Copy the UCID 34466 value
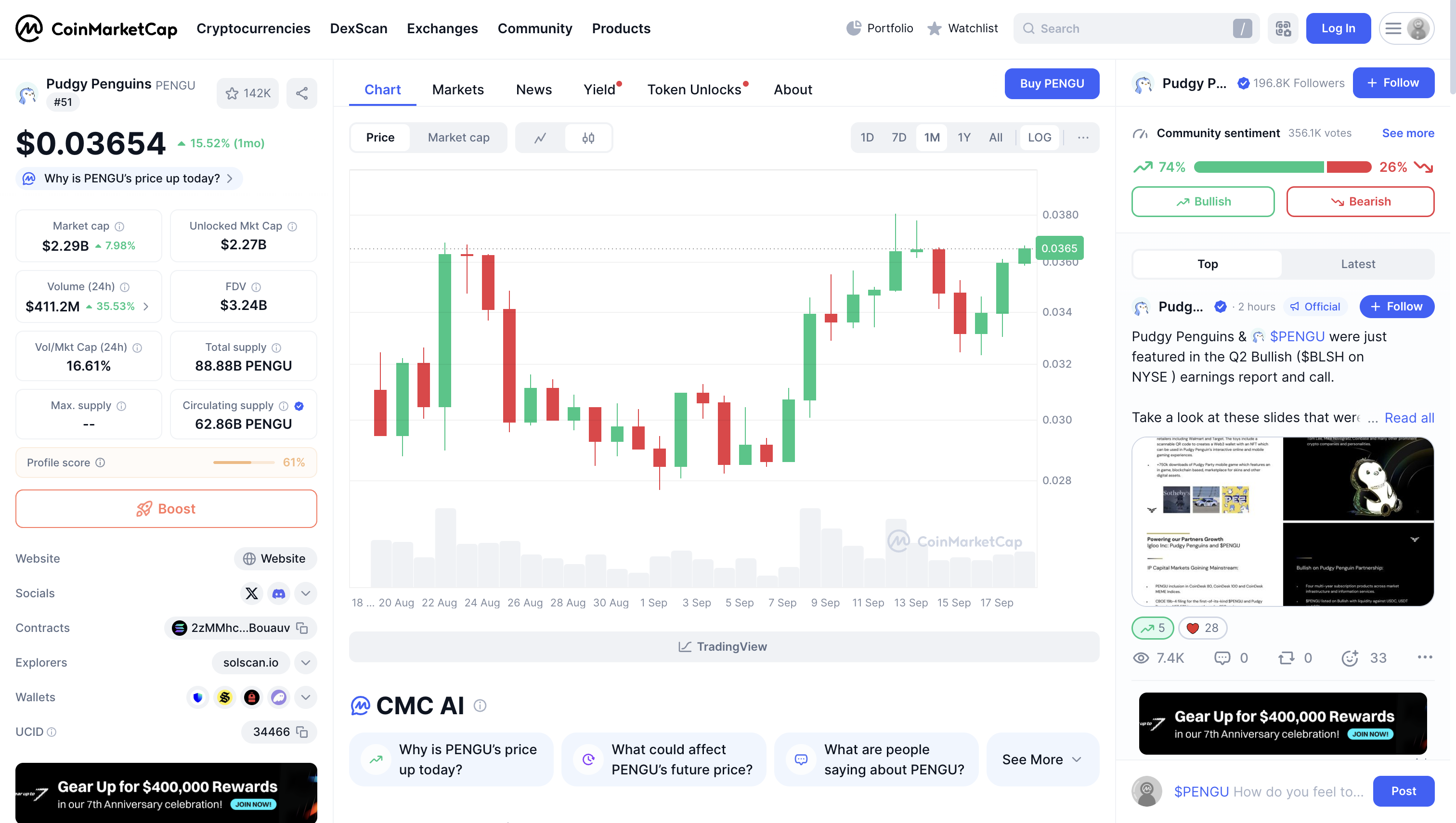Screen dimensions: 1456x823 302,732
